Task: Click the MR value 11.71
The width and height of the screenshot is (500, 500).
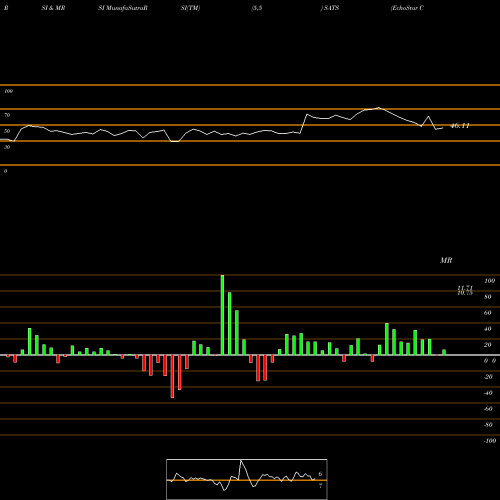Action: 465,288
